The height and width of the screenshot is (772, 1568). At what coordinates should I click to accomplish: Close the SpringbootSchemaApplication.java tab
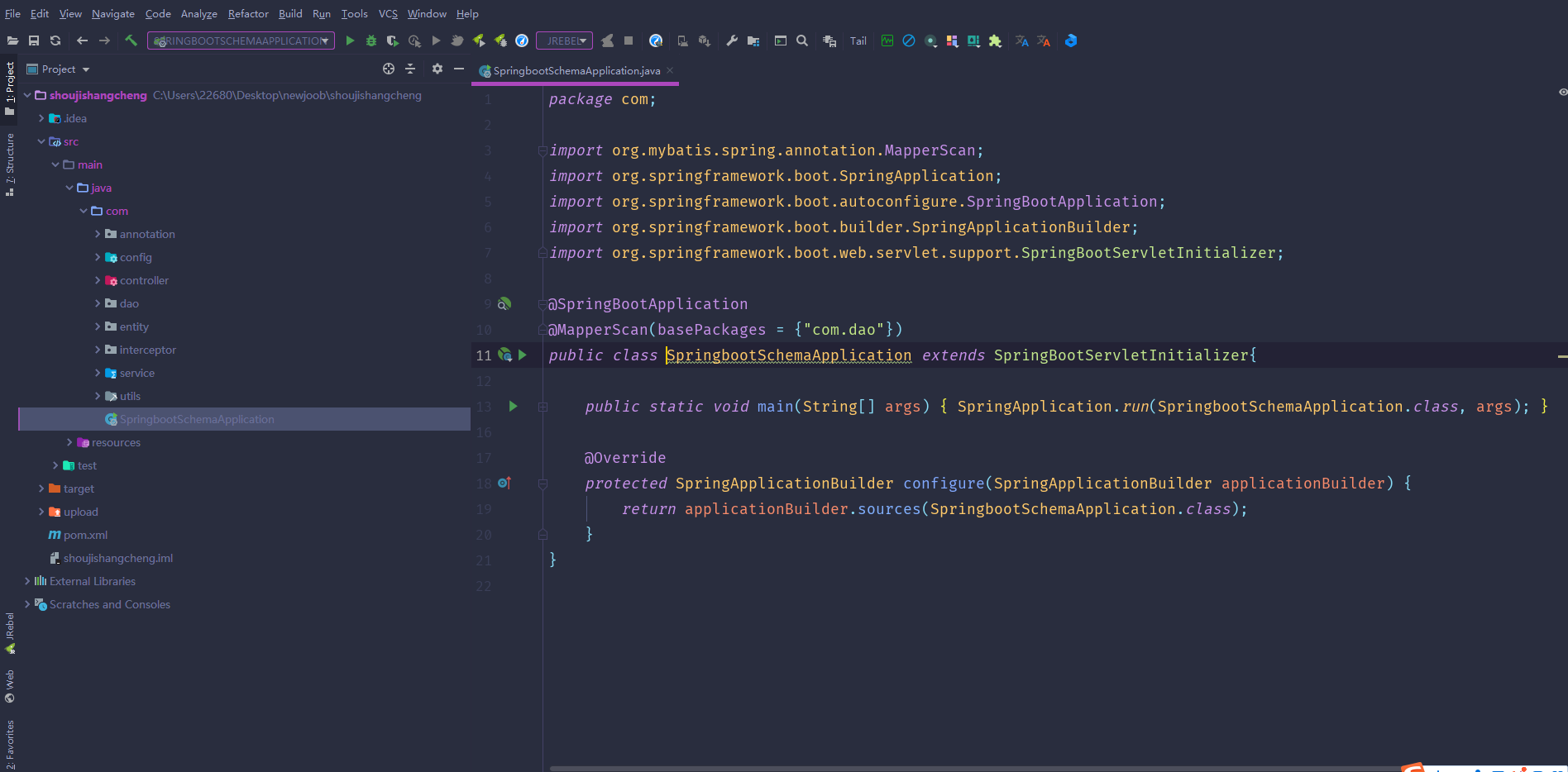670,70
